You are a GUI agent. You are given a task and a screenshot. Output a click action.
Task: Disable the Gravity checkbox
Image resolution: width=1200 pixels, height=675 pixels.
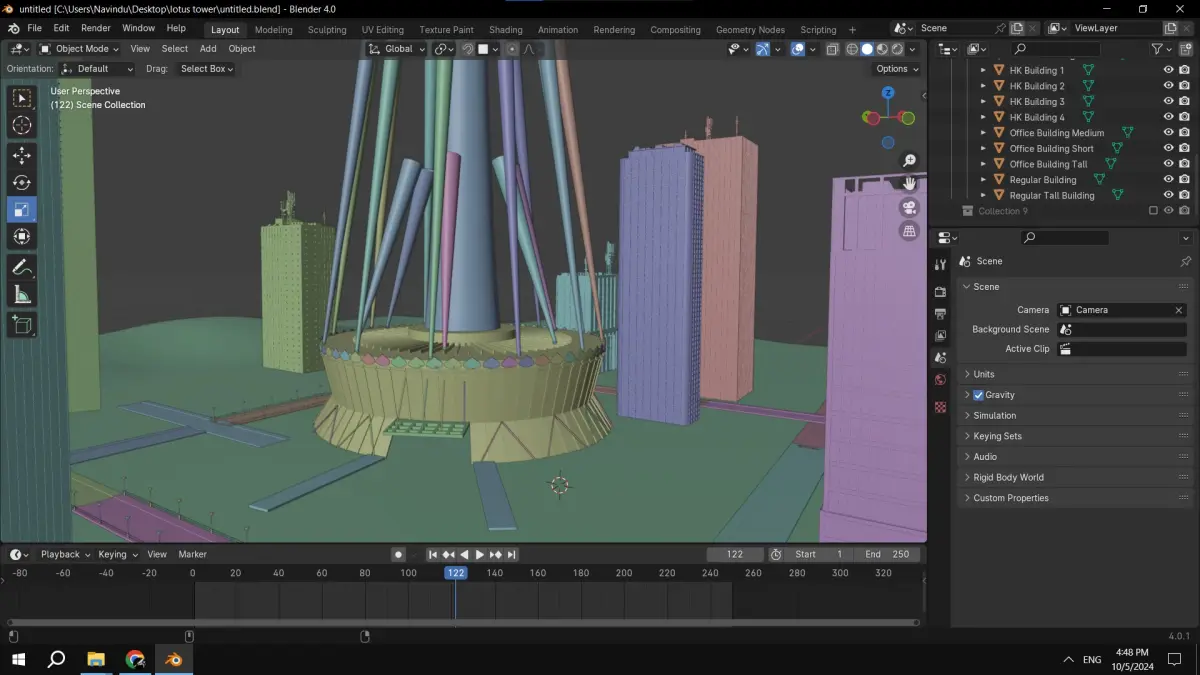tap(978, 395)
